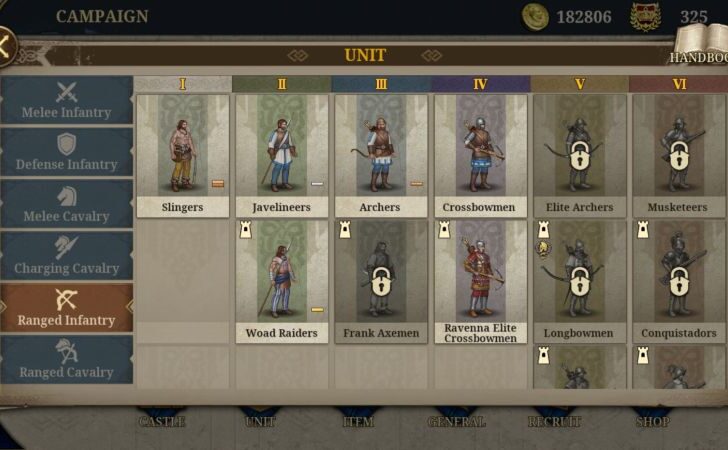728x450 pixels.
Task: Tap the crown medal icon
Action: coord(645,17)
